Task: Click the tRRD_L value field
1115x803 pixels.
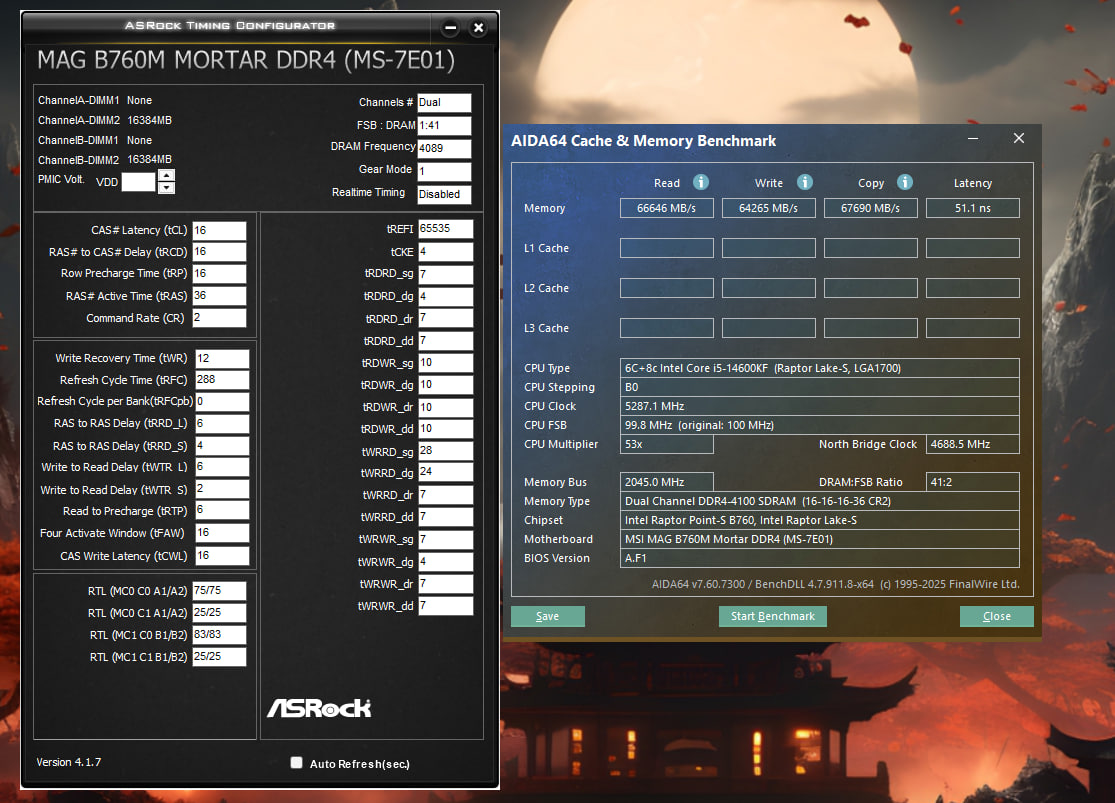Action: point(222,424)
